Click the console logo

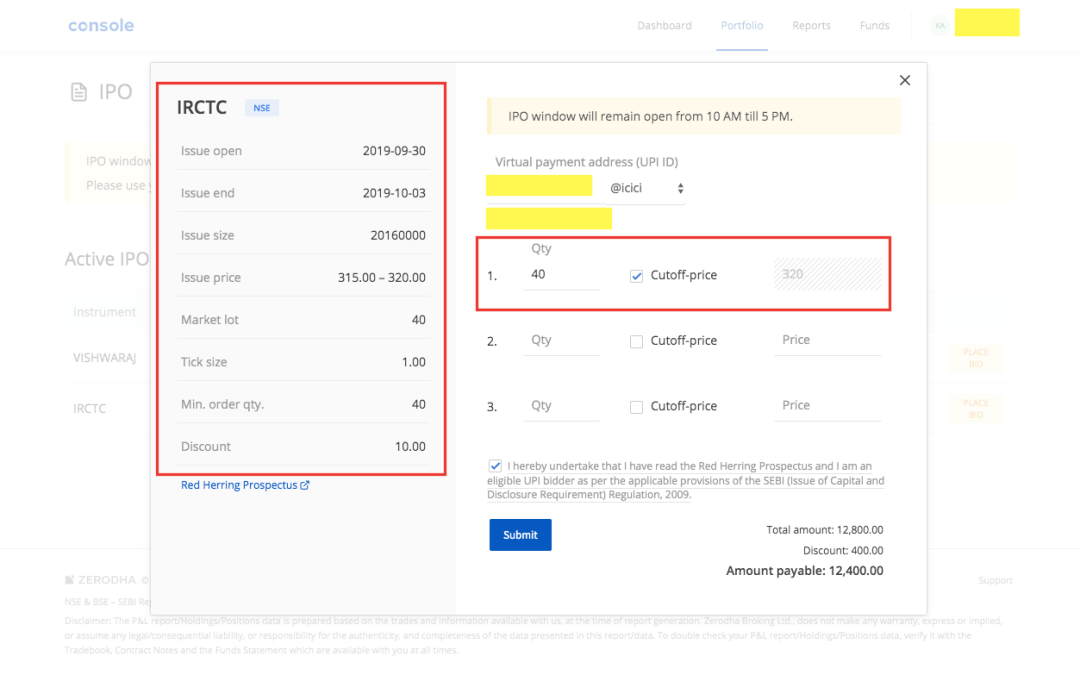click(101, 25)
